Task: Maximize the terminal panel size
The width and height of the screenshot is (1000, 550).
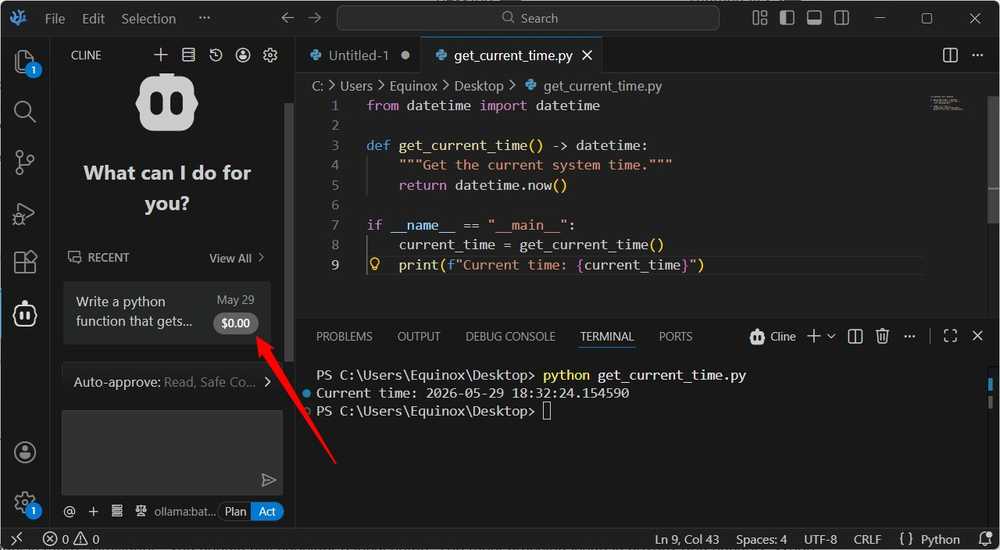Action: point(950,336)
